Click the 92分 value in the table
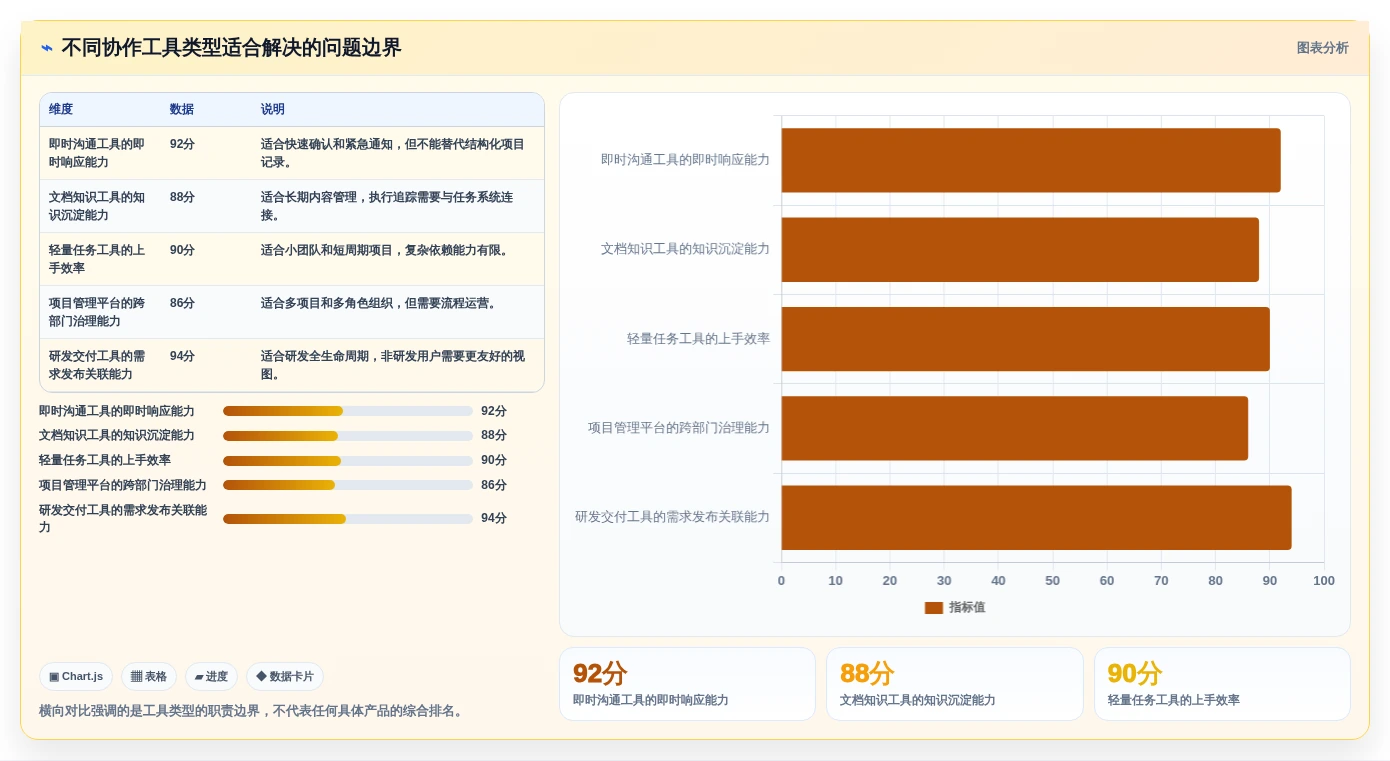The width and height of the screenshot is (1390, 761). (182, 144)
